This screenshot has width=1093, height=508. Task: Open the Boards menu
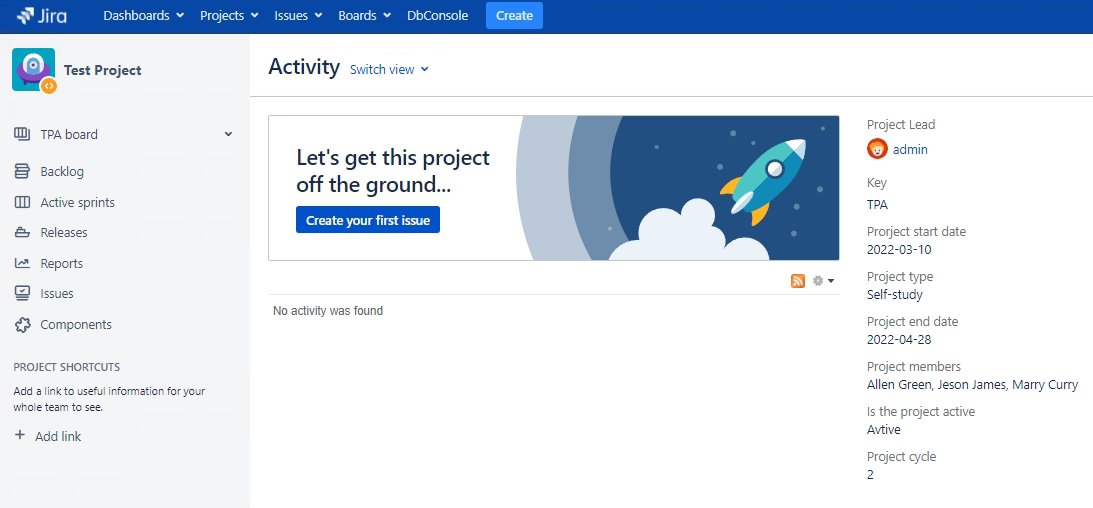[x=365, y=15]
